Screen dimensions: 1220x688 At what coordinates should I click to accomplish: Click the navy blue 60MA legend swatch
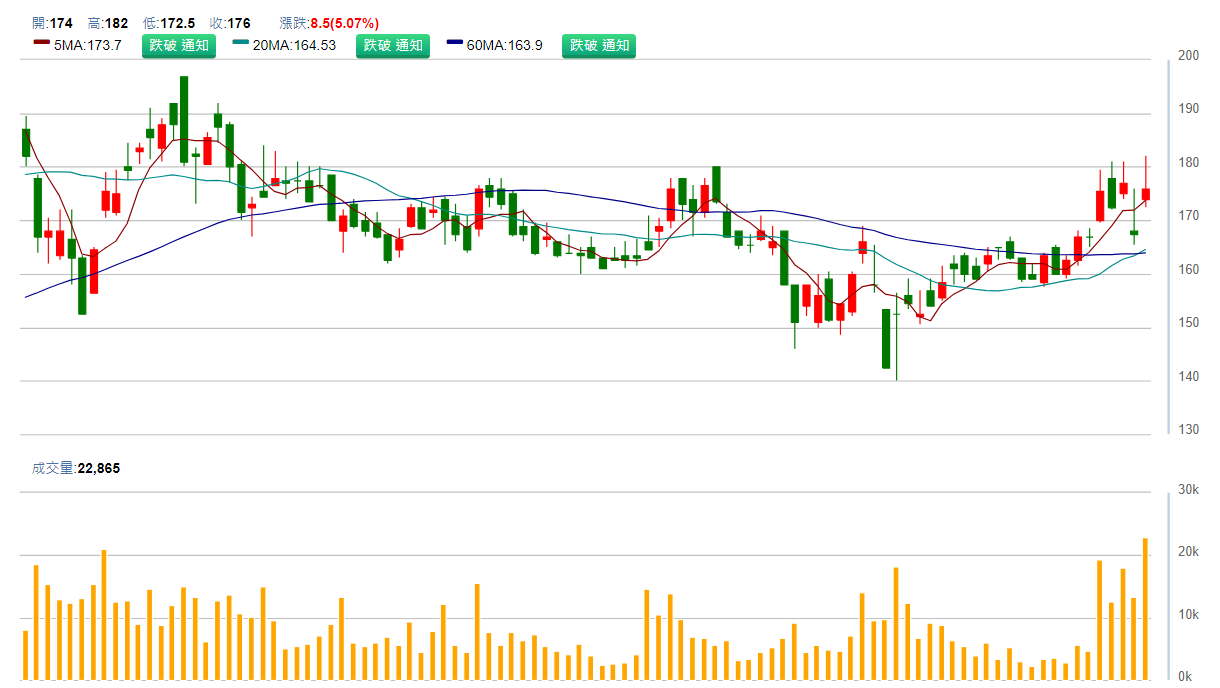click(x=455, y=44)
